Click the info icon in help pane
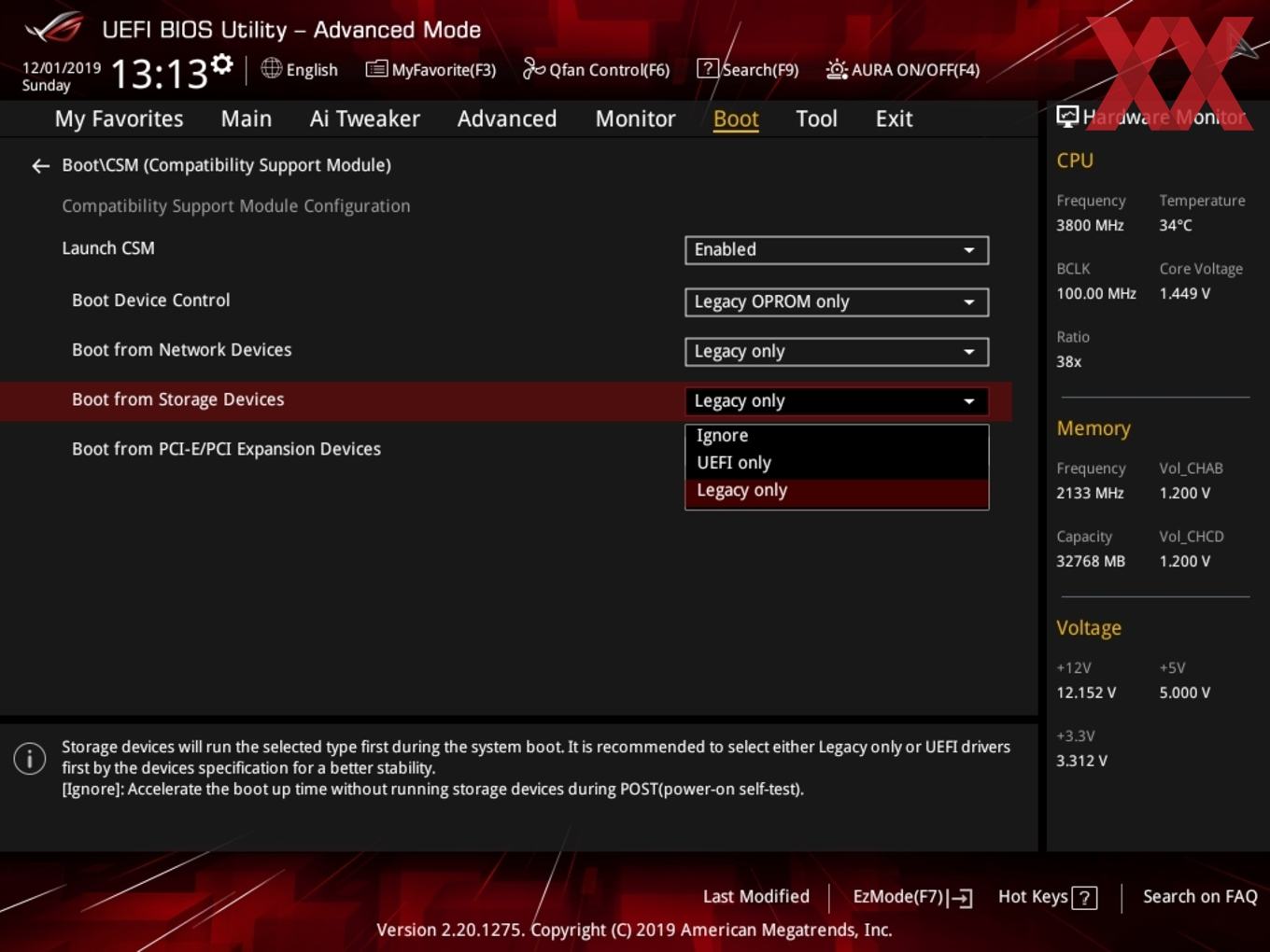The height and width of the screenshot is (952, 1270). coord(30,759)
